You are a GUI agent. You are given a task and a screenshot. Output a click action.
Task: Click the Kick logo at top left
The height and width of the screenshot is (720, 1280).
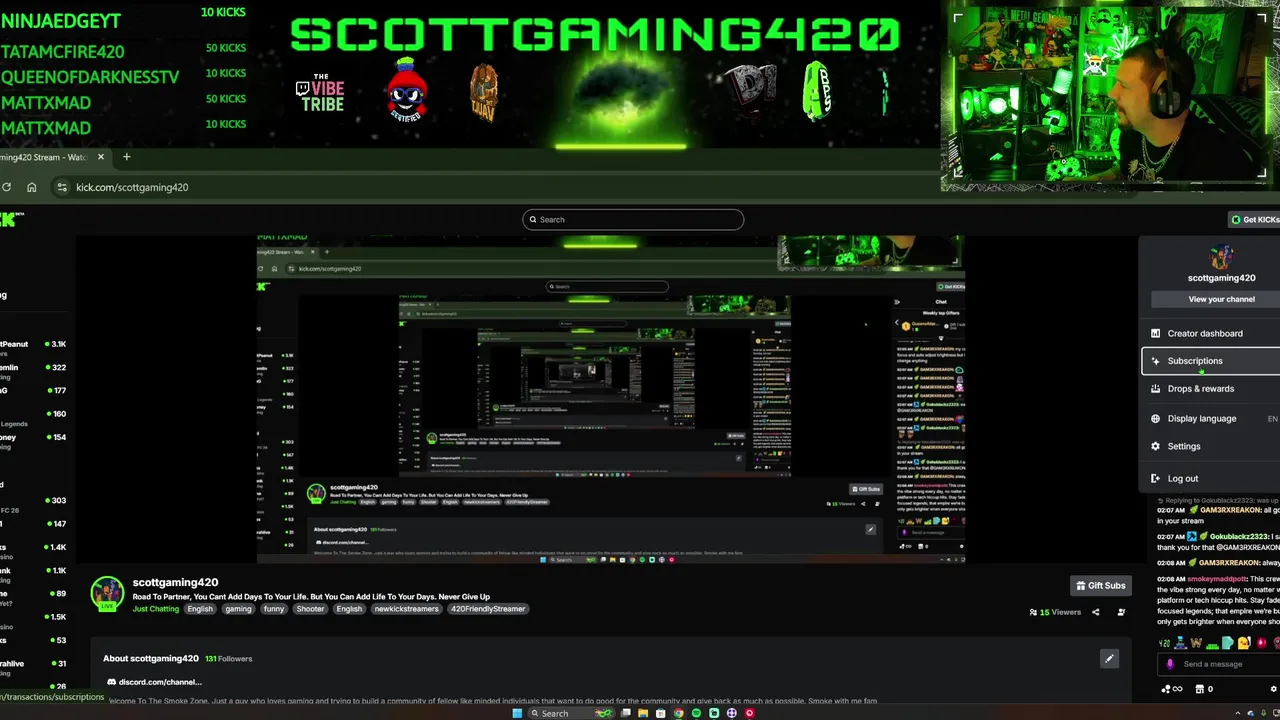point(11,219)
